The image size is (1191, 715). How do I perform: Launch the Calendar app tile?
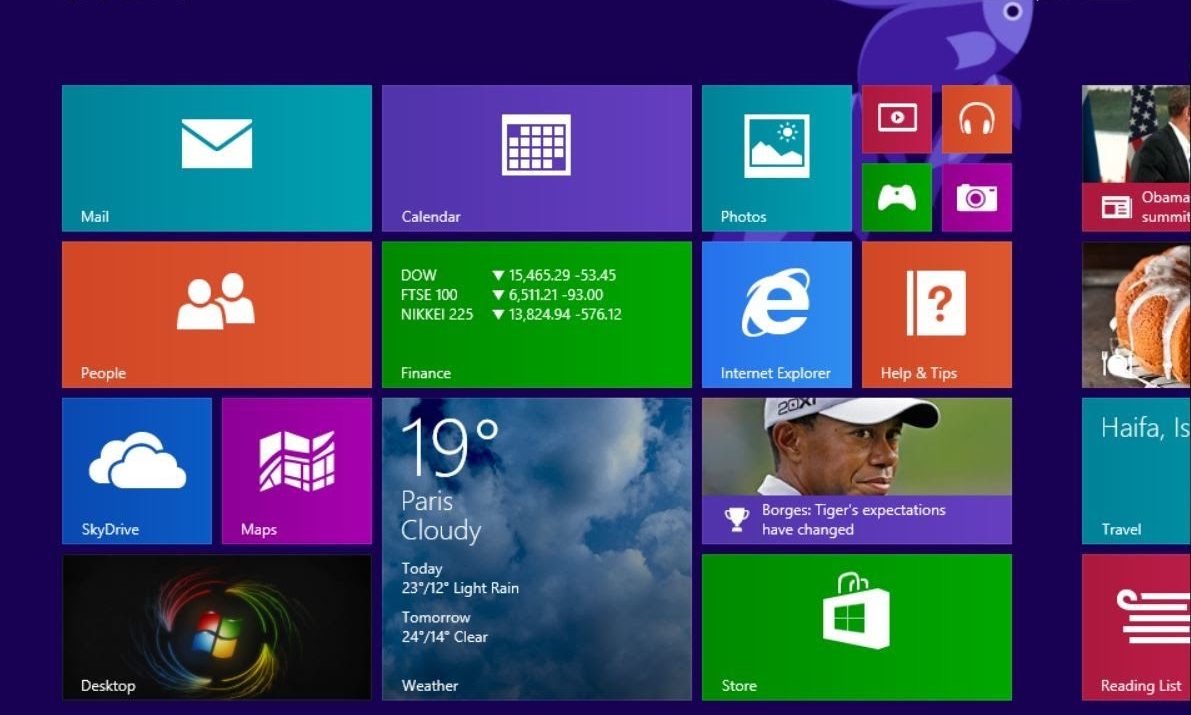(x=536, y=158)
